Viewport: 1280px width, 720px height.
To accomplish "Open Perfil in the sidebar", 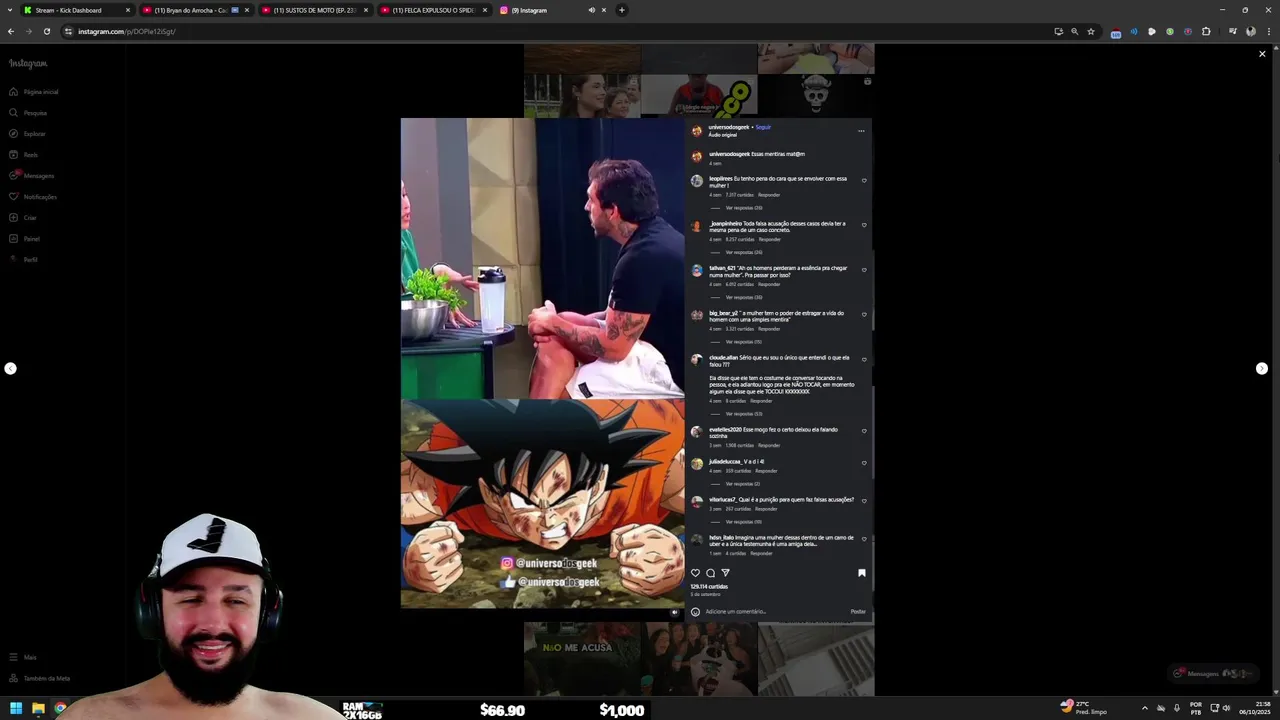I will click(24, 260).
